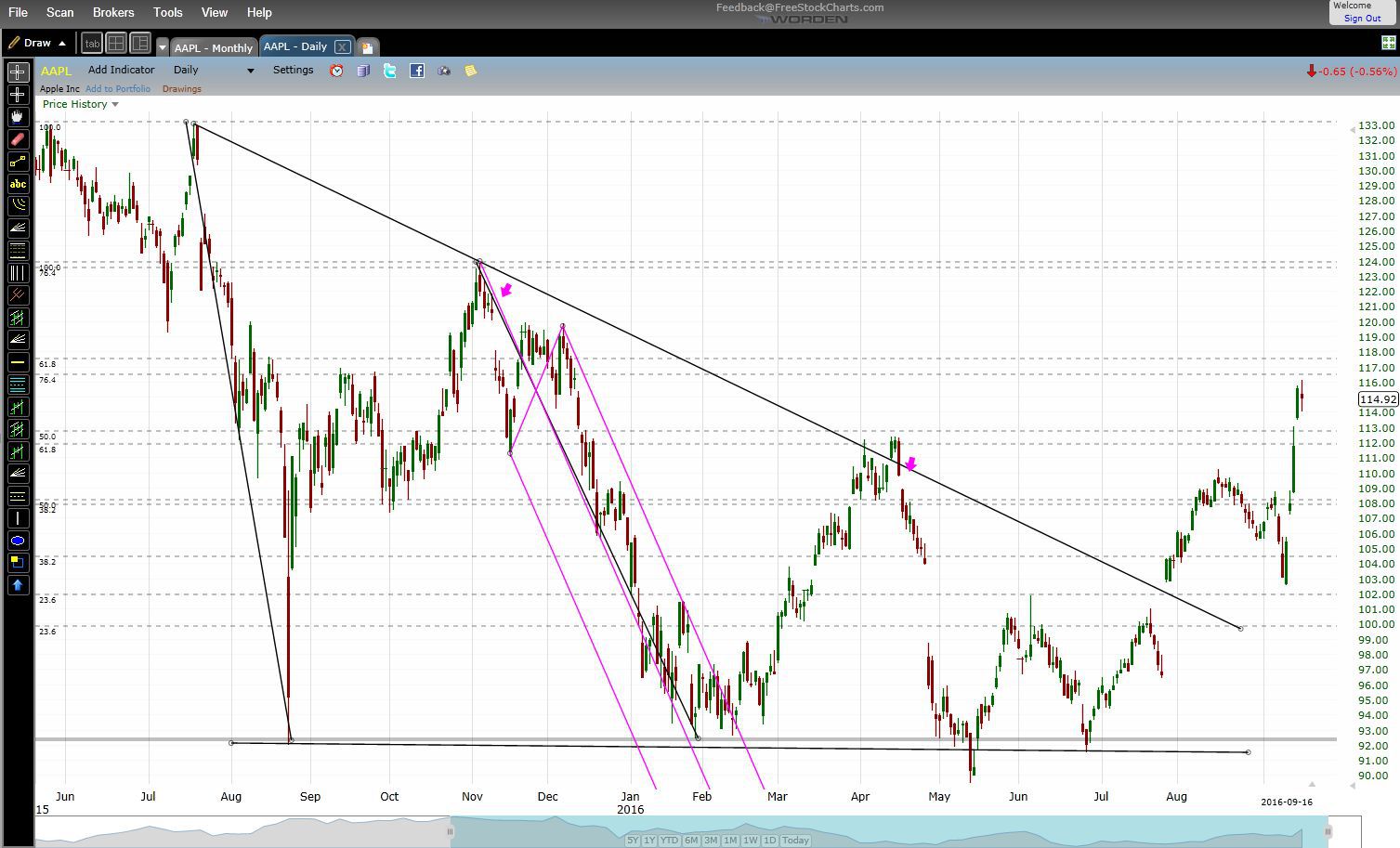Open the Brokers menu
This screenshot has width=1400, height=848.
(113, 12)
